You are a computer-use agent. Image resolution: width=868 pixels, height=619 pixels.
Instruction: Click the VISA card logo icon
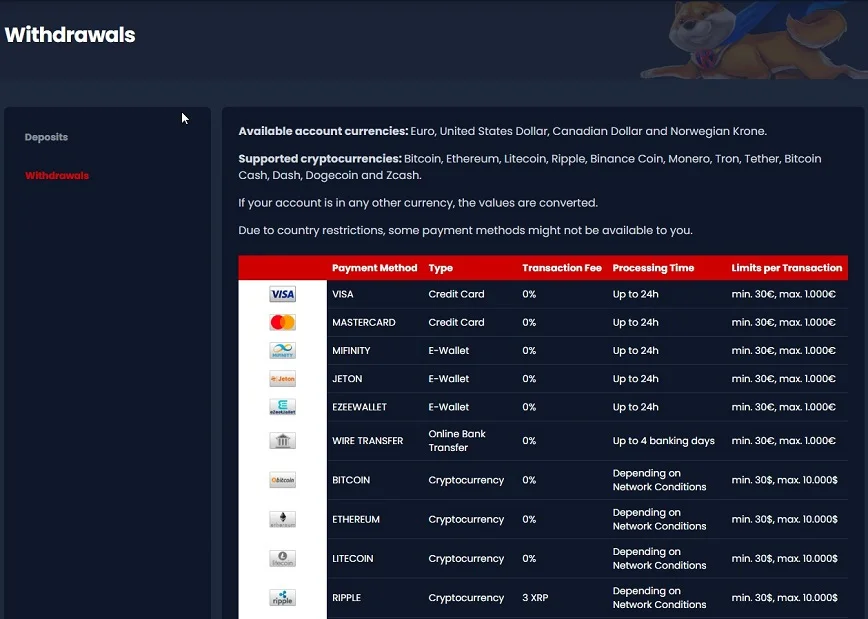coord(282,294)
